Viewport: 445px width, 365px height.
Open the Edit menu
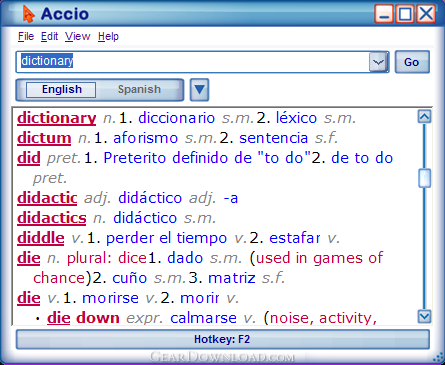tap(49, 36)
